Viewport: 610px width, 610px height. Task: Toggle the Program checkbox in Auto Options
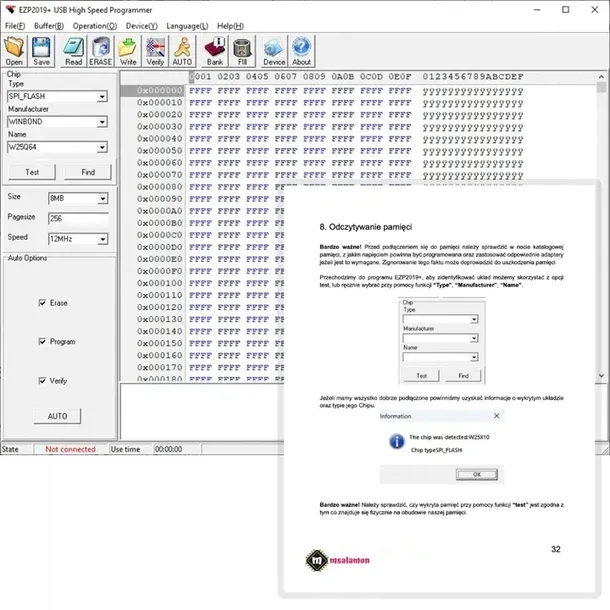pos(41,342)
